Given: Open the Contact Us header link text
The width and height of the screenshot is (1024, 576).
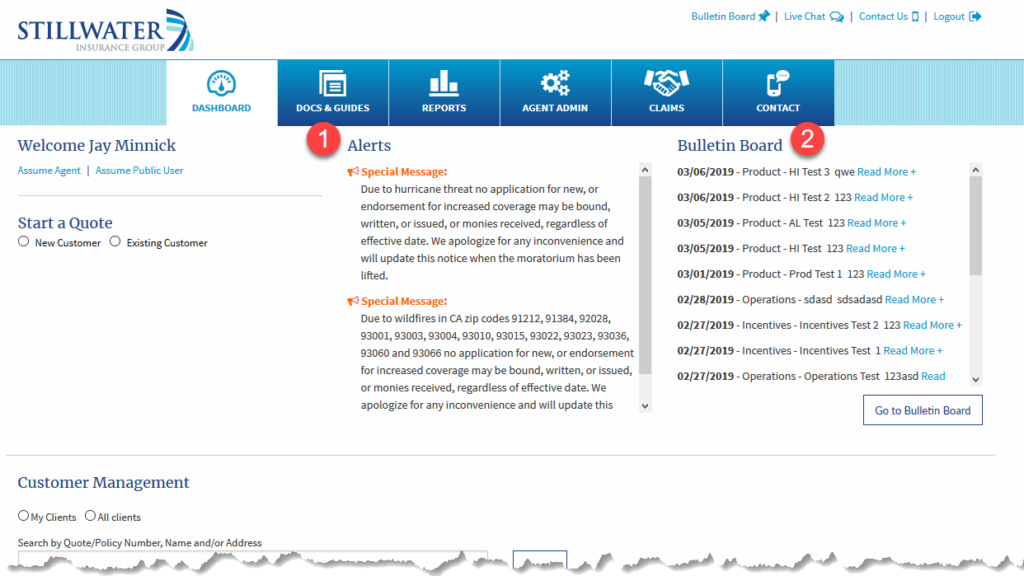Looking at the screenshot, I should [x=883, y=16].
